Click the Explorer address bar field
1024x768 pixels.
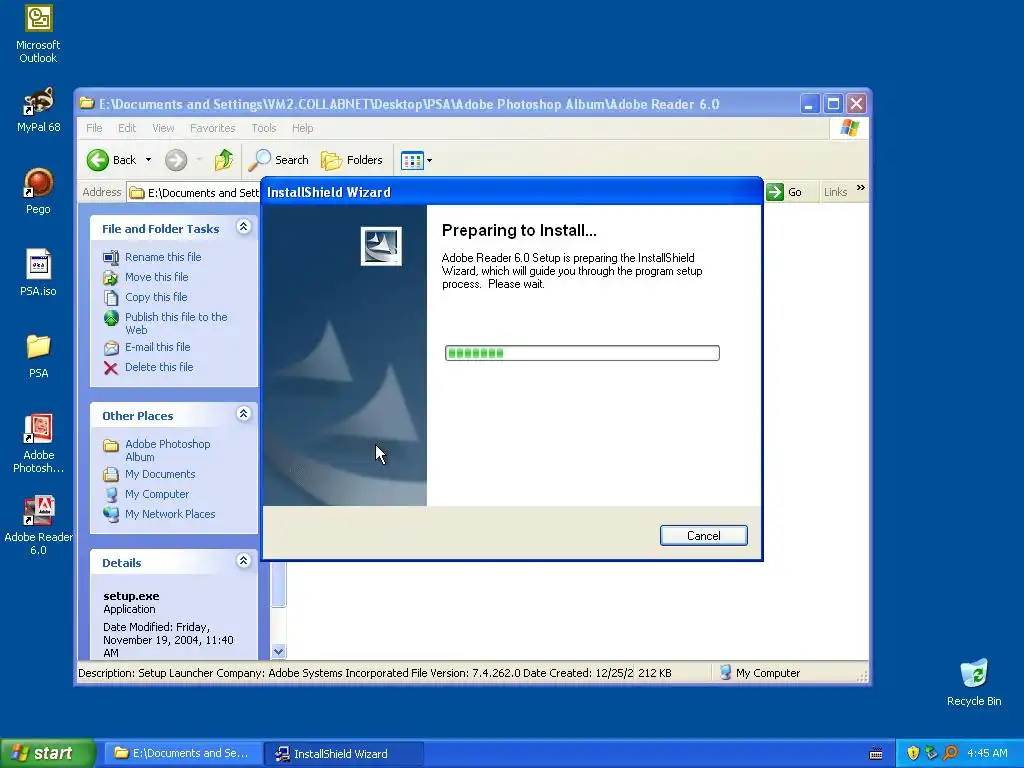tap(194, 193)
